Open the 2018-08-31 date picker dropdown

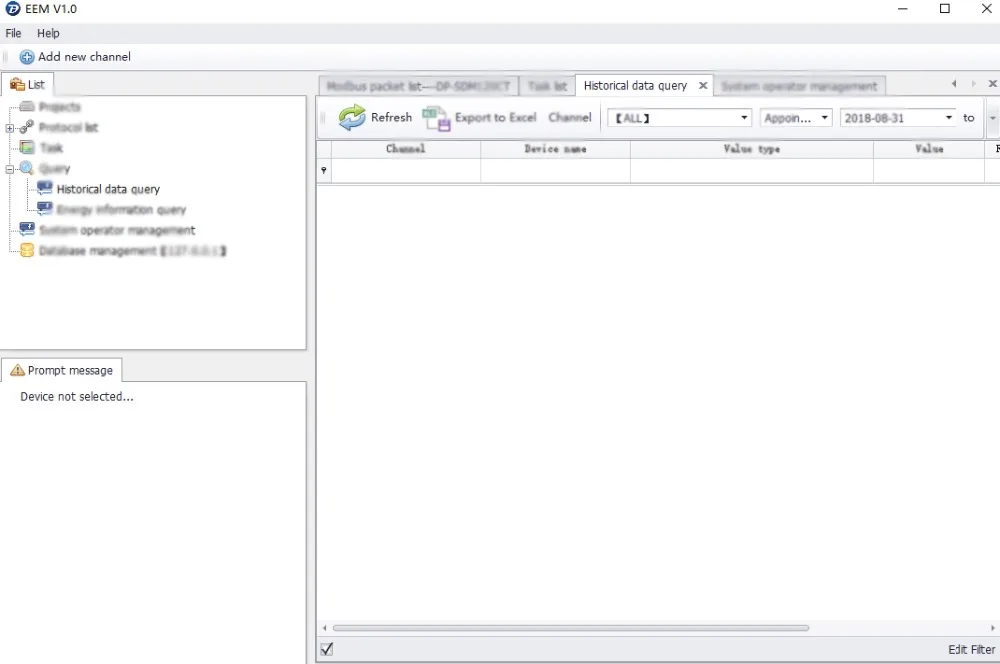click(948, 118)
